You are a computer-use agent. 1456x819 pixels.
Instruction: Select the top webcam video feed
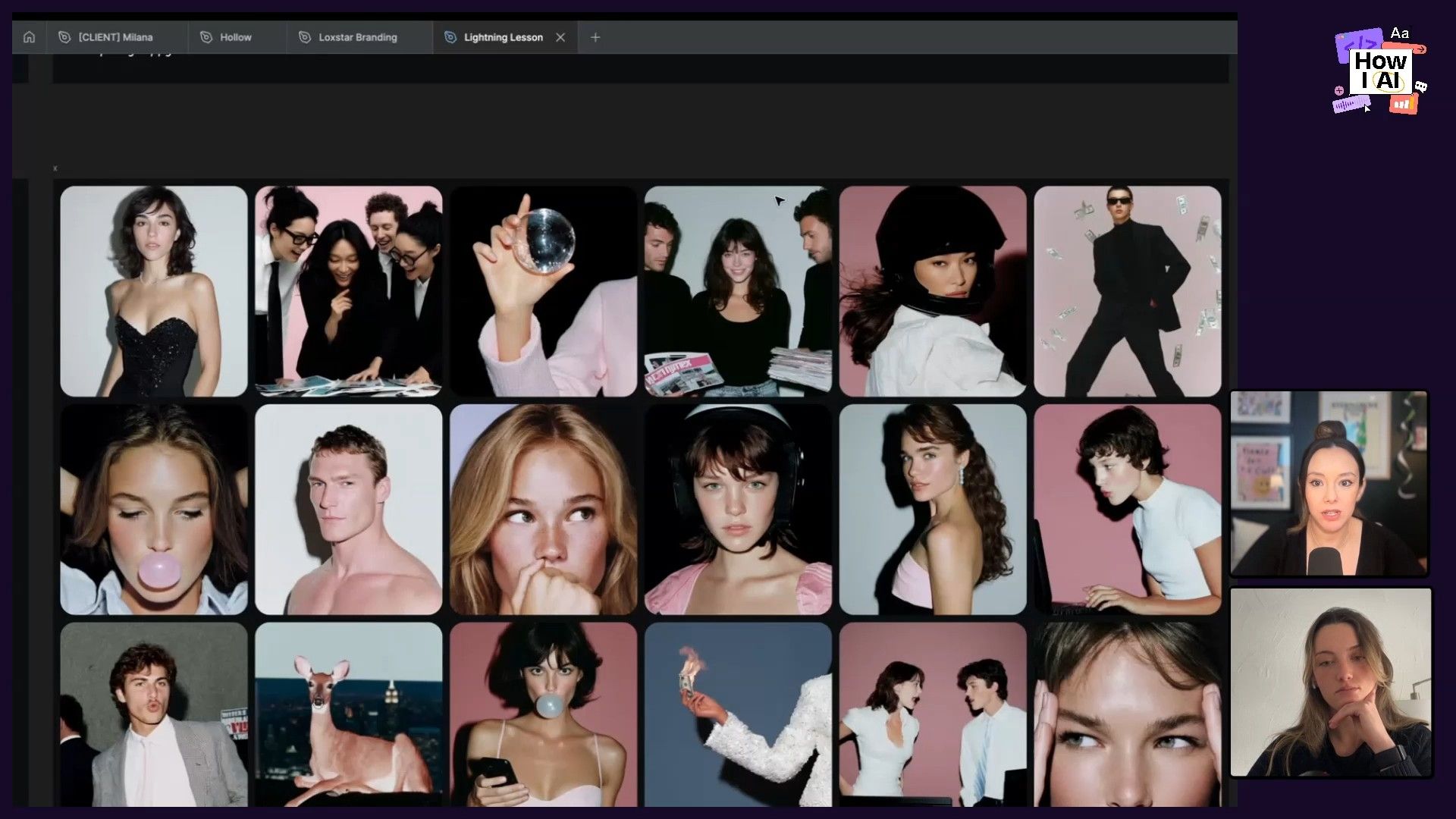(1329, 483)
